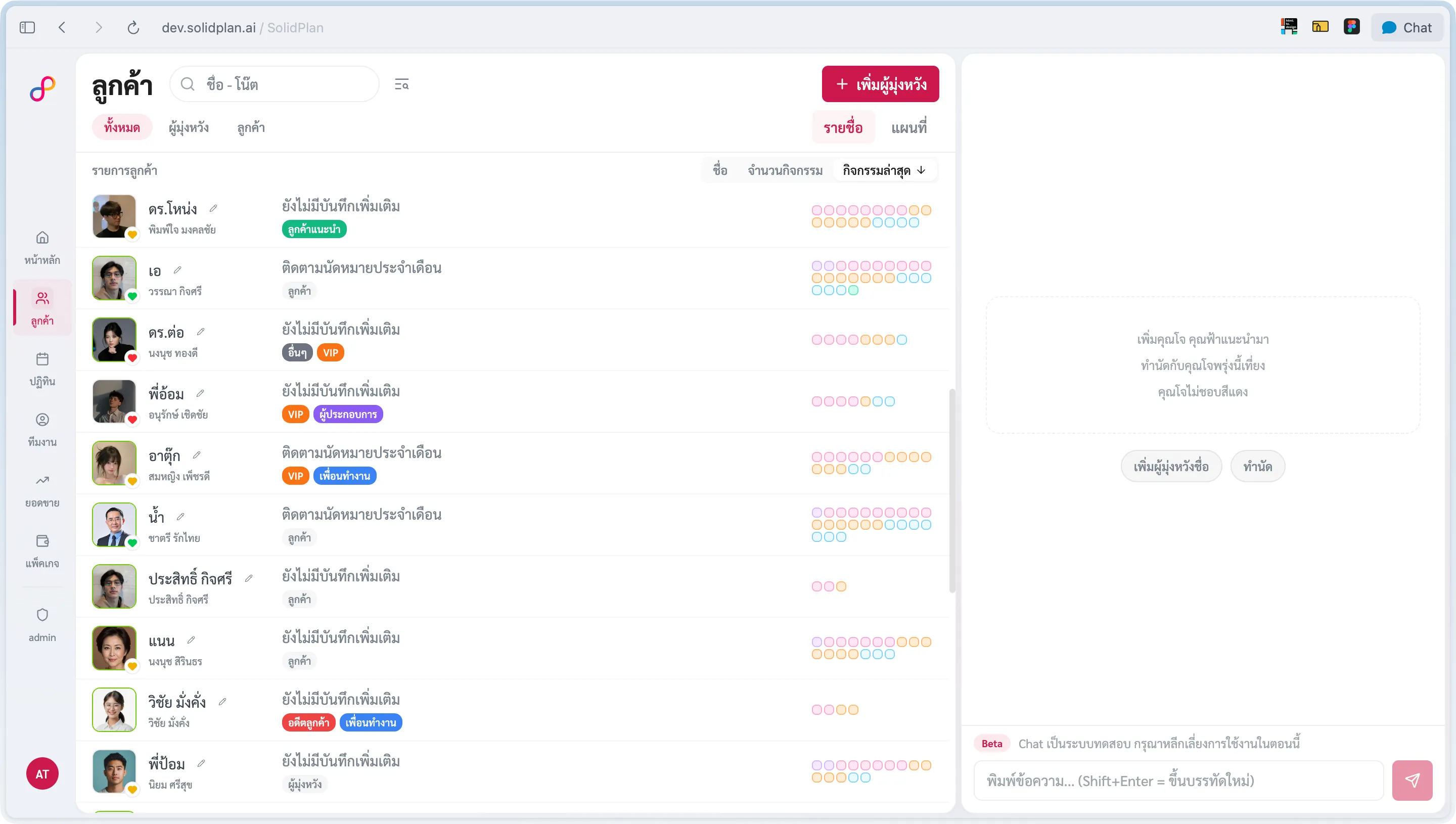1456x824 pixels.
Task: Click the ทำนัด suggestion chip
Action: (x=1257, y=466)
